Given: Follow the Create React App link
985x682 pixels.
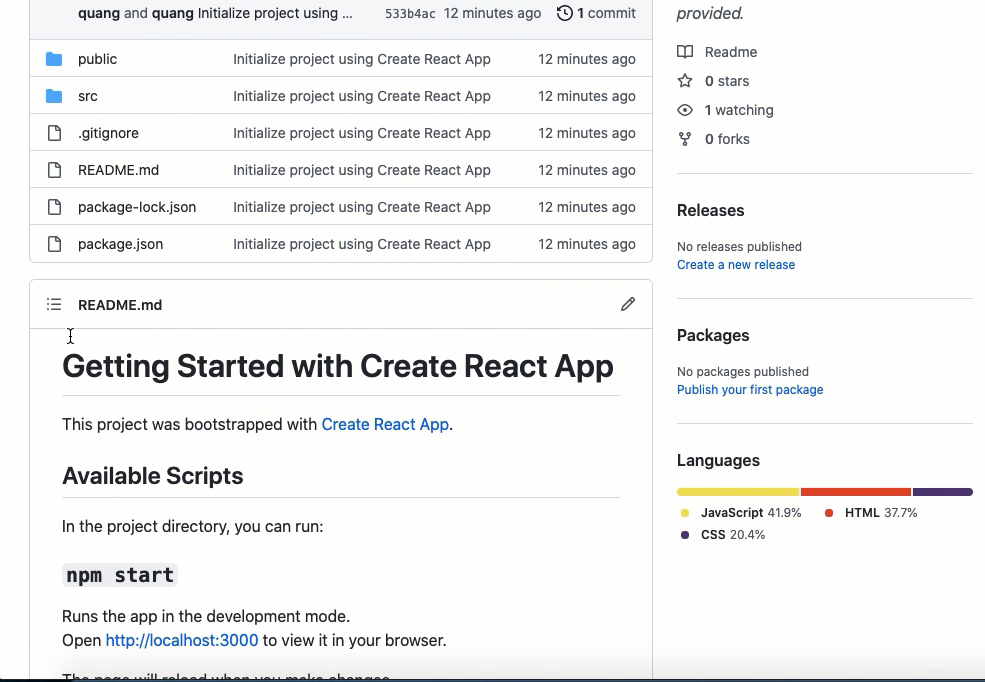Looking at the screenshot, I should (x=385, y=425).
